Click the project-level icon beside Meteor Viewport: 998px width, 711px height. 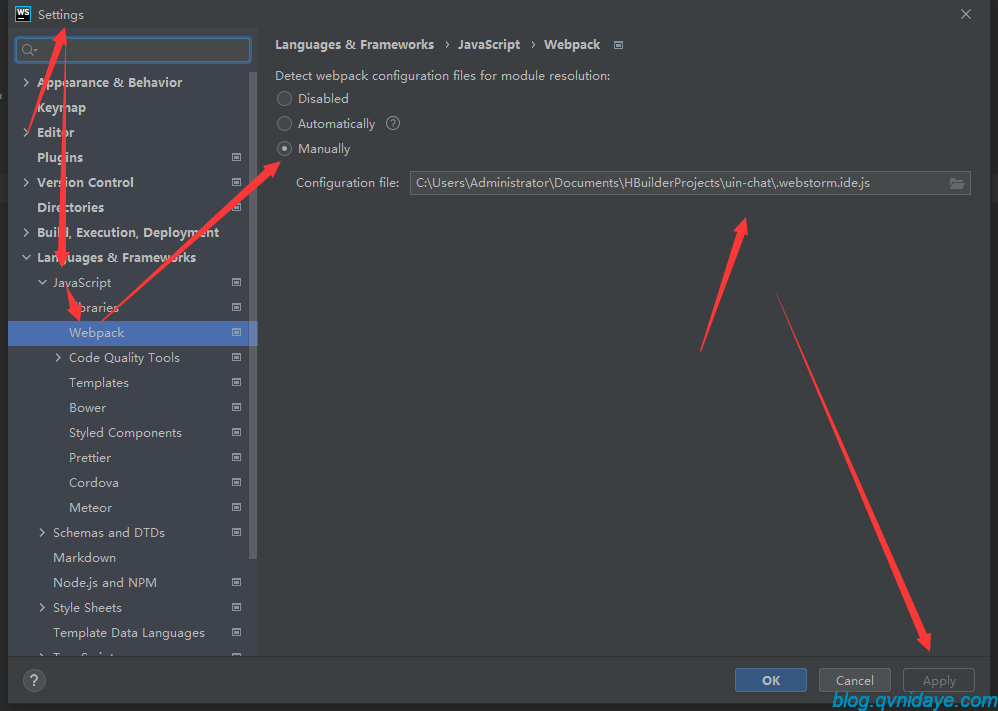point(236,507)
